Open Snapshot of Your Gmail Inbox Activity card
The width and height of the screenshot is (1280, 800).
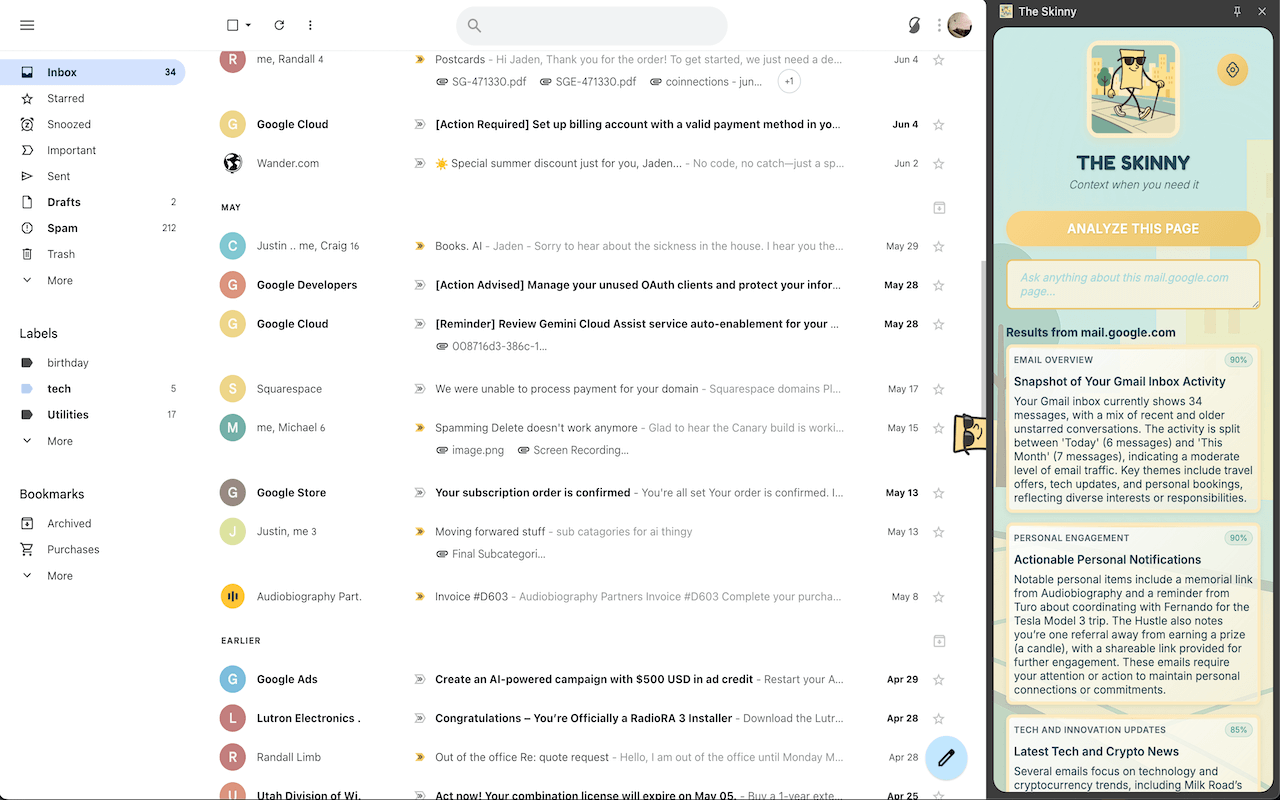coord(1133,431)
